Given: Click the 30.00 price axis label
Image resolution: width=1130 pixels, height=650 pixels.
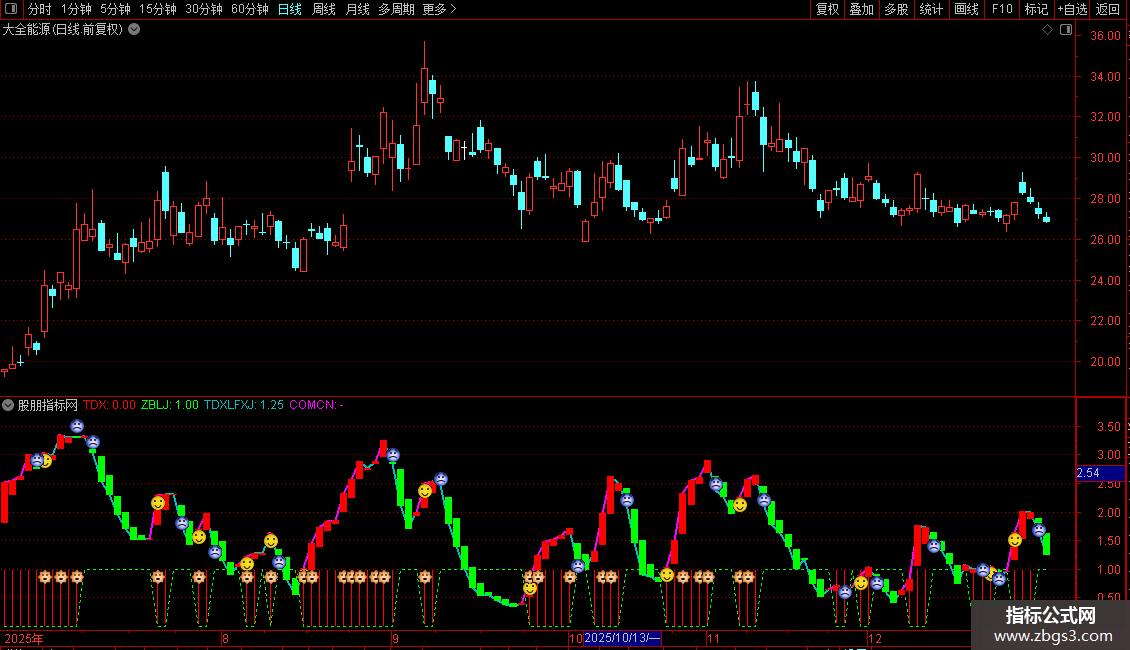Looking at the screenshot, I should (x=1105, y=158).
